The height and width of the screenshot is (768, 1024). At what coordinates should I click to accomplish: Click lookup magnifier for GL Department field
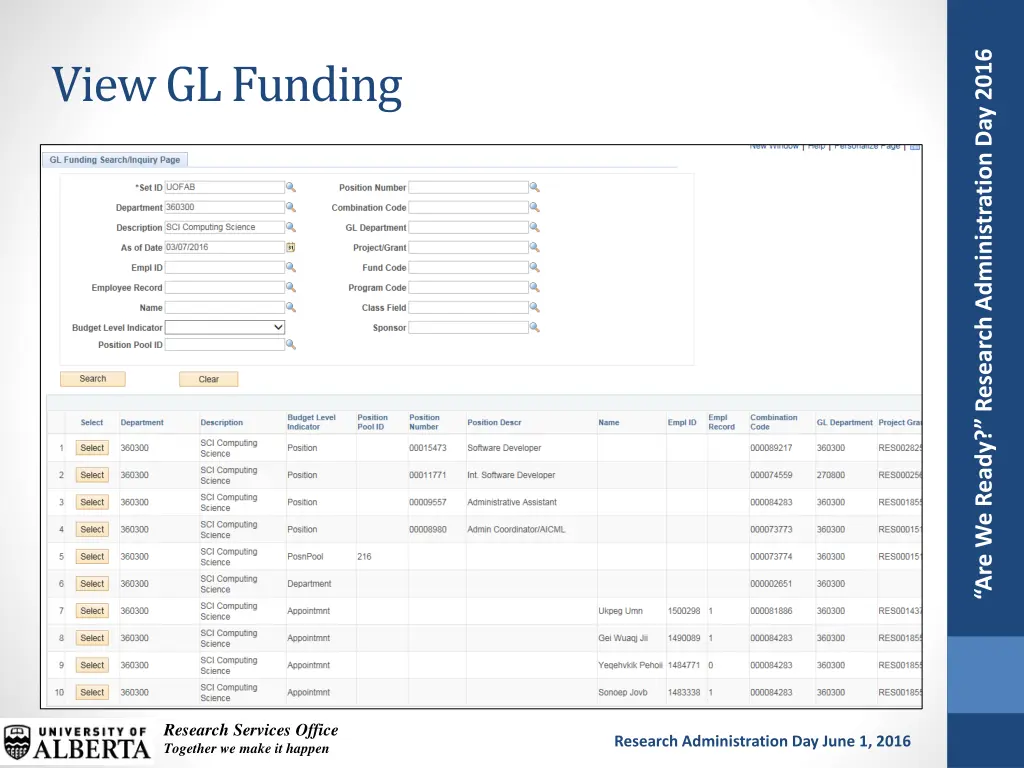[534, 227]
